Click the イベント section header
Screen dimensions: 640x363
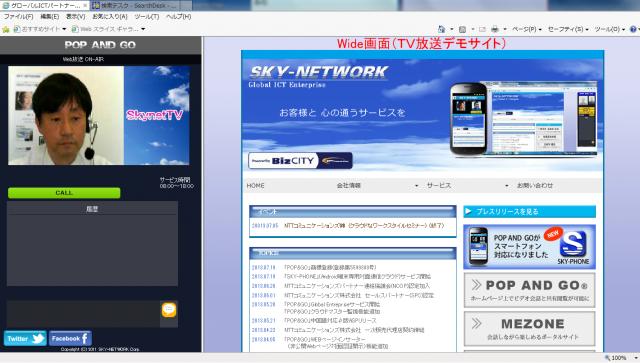(x=353, y=212)
